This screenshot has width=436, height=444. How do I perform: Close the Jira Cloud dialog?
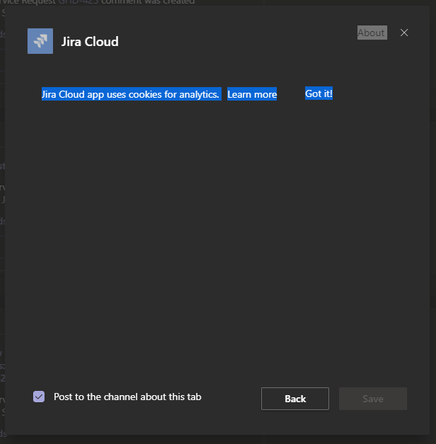(404, 33)
